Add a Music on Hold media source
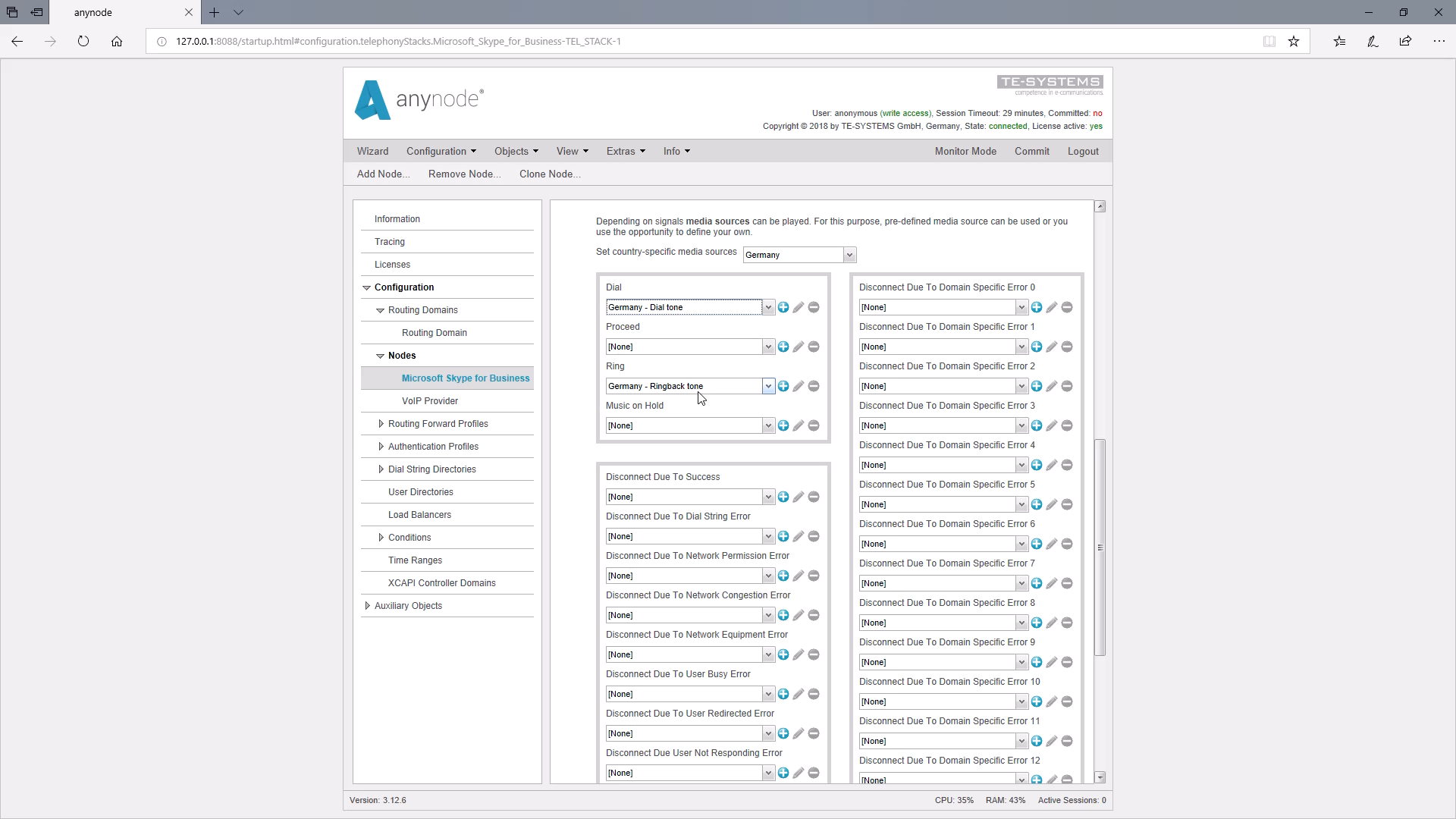The image size is (1456, 819). 783,425
